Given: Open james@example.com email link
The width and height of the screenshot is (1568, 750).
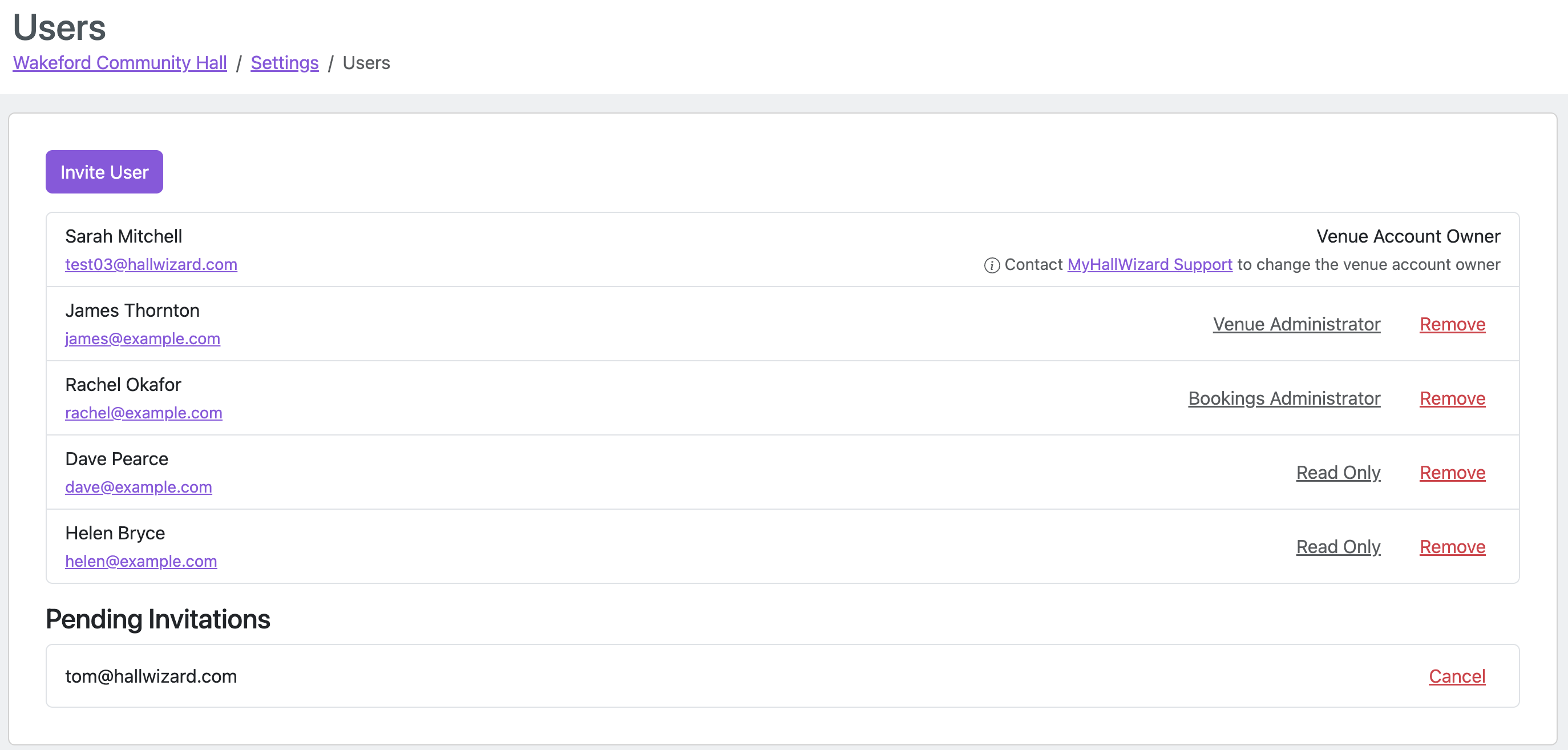Looking at the screenshot, I should point(143,338).
